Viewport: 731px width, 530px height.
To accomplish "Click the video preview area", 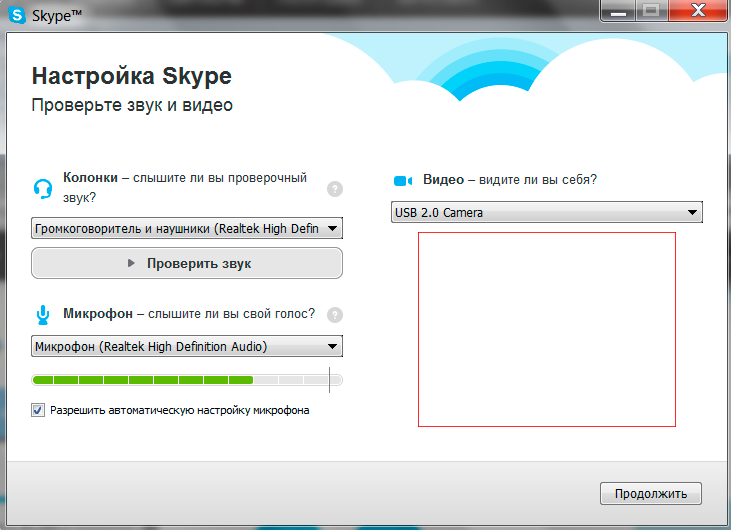I will tap(547, 329).
